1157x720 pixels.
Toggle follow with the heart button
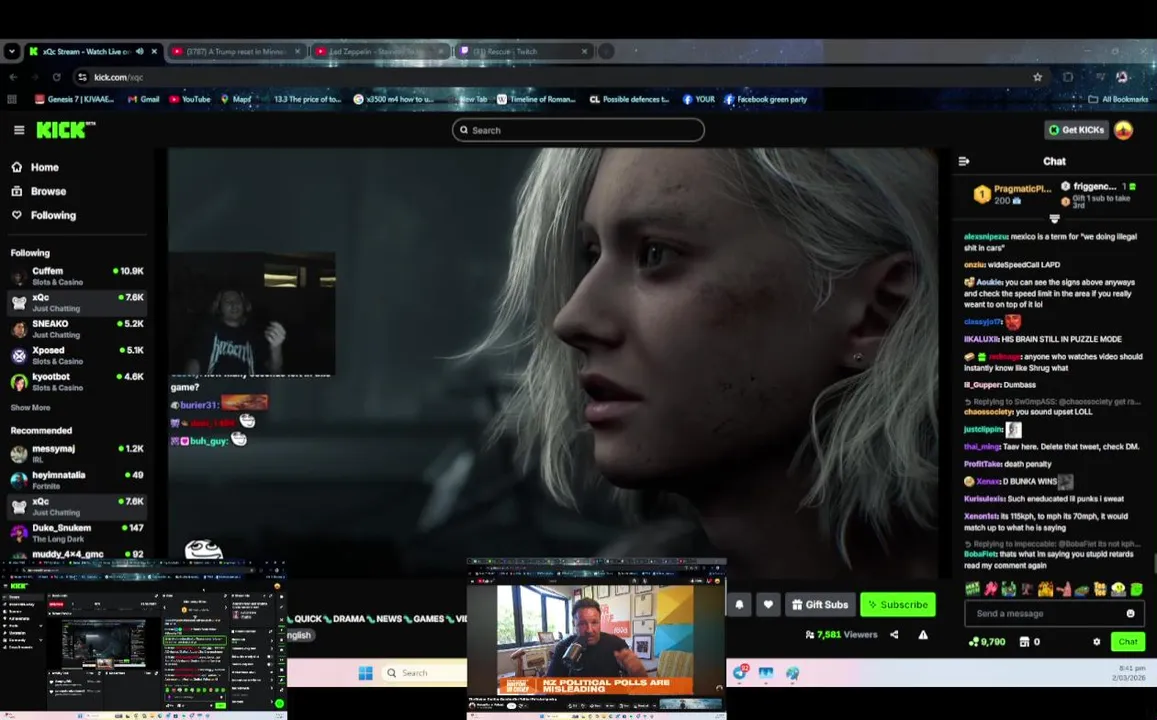[768, 604]
